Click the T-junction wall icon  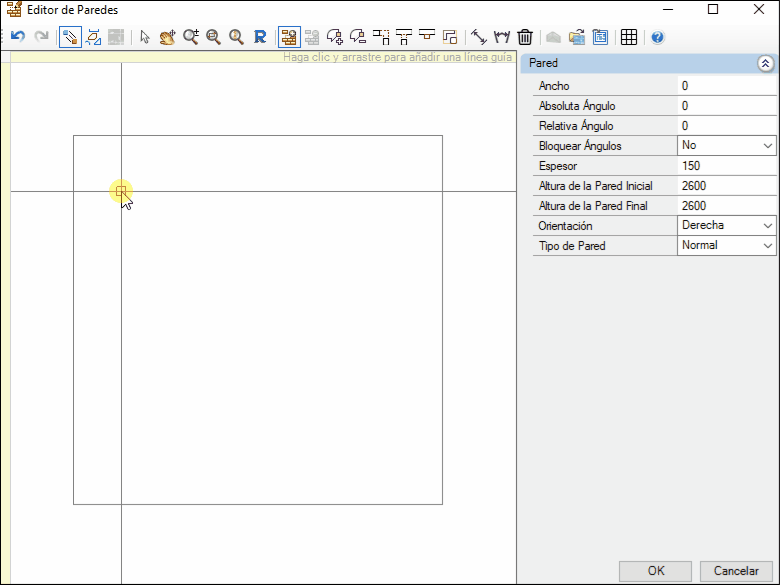coord(404,37)
